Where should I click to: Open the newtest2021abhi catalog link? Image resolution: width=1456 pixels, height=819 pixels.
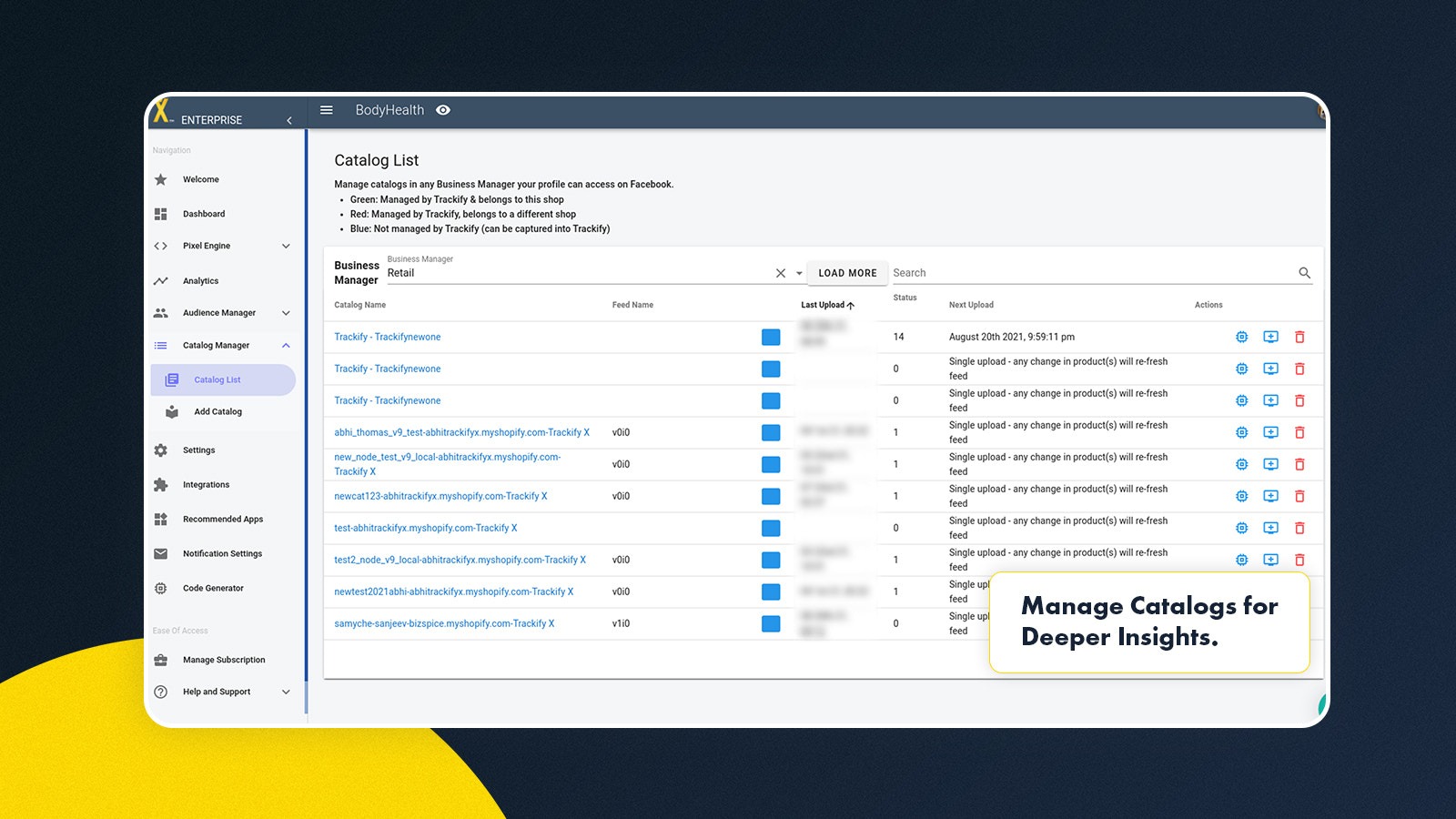[x=453, y=591]
